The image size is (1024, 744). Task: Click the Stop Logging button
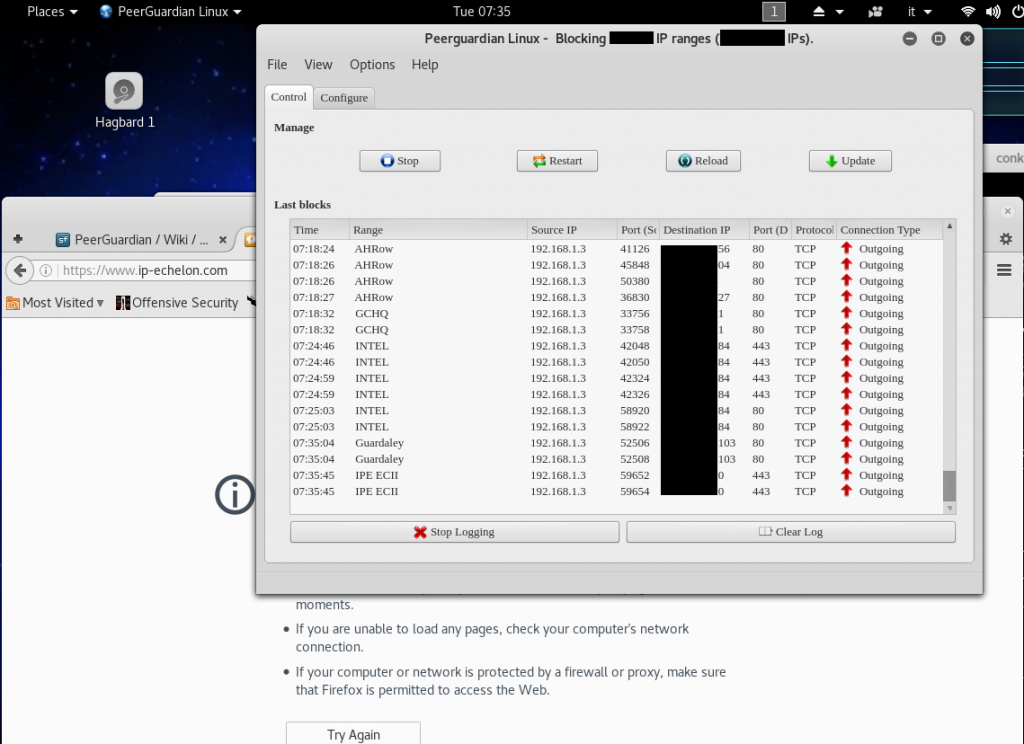[455, 532]
